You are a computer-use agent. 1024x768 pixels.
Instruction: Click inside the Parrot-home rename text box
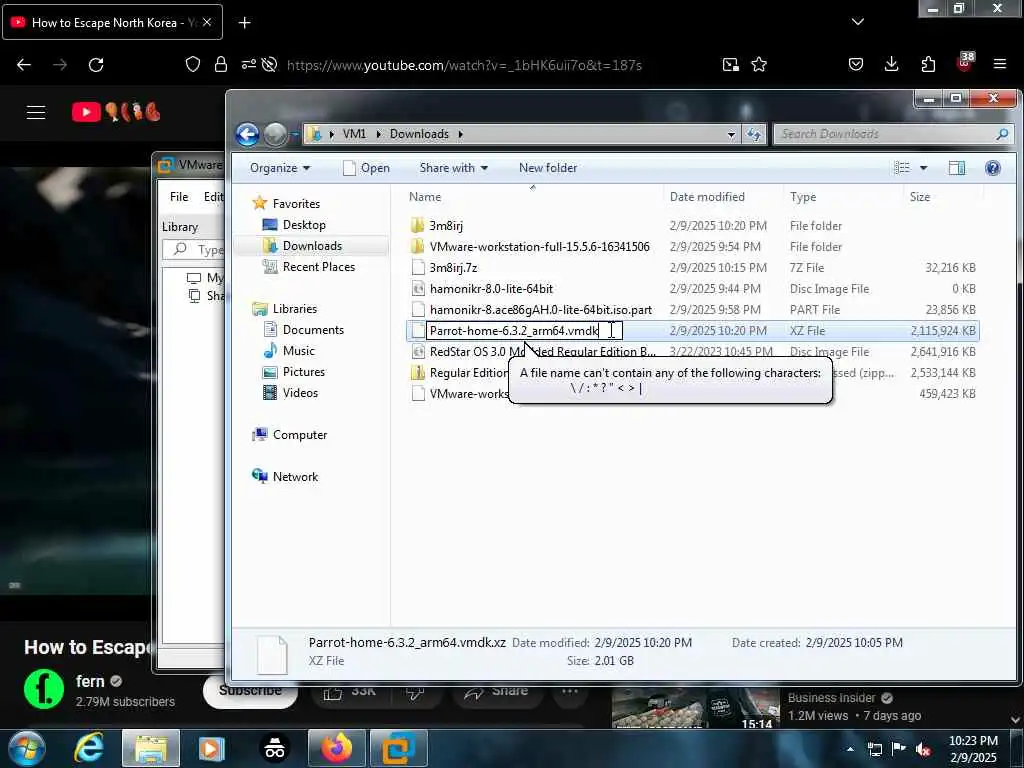click(x=524, y=330)
